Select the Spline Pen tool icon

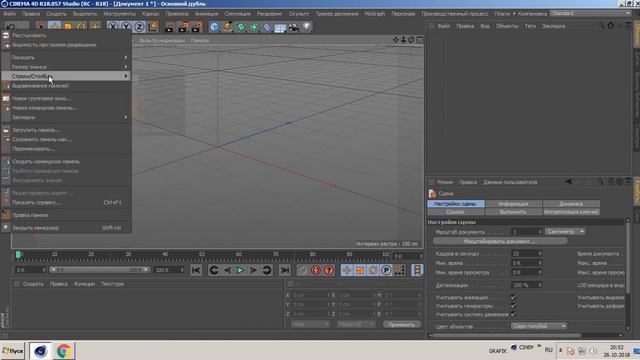[x=228, y=27]
